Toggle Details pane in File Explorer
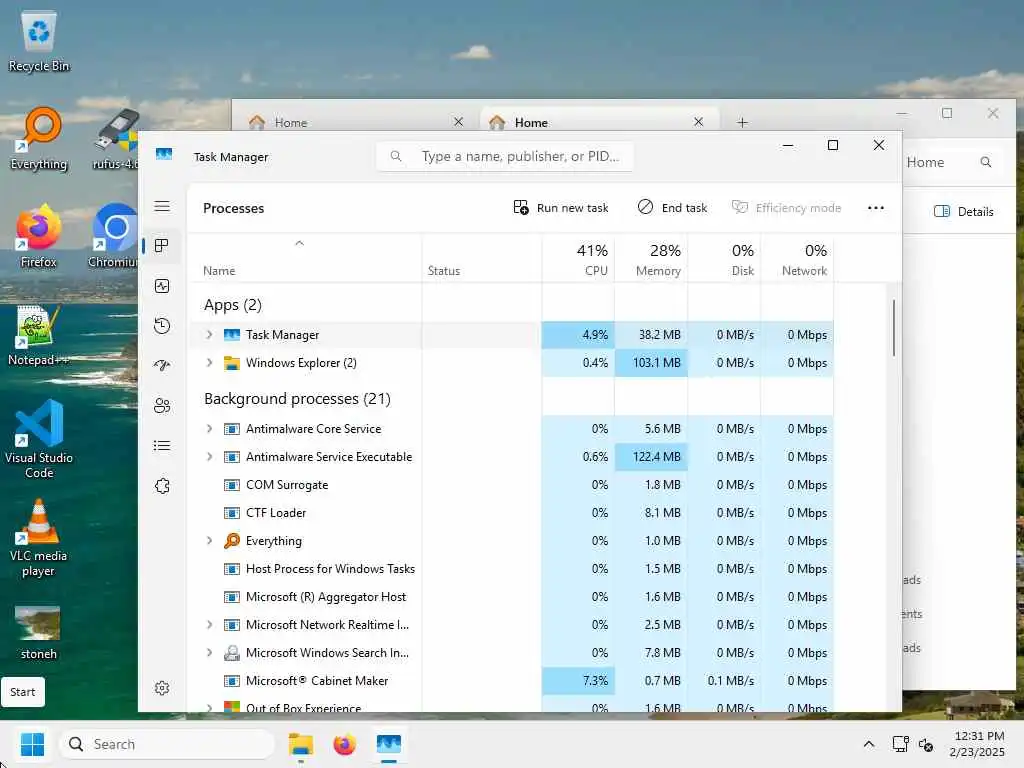This screenshot has height=768, width=1024. click(x=964, y=211)
